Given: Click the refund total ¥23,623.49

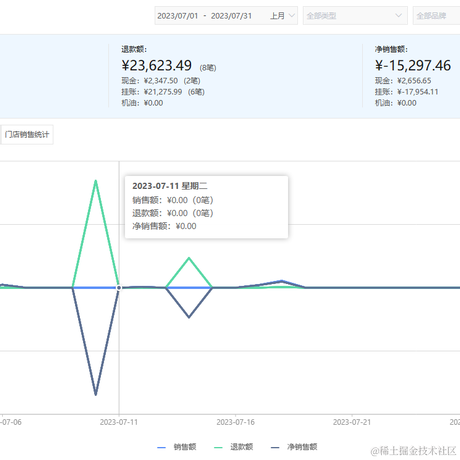Looking at the screenshot, I should (157, 65).
